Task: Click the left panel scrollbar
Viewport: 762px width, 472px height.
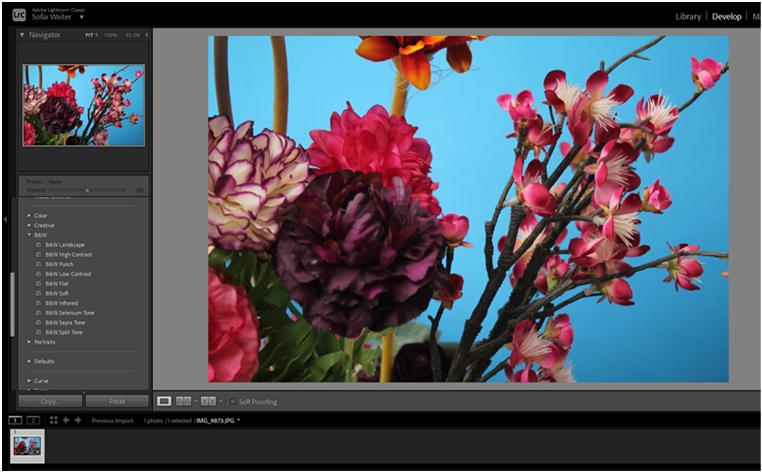Action: click(13, 304)
